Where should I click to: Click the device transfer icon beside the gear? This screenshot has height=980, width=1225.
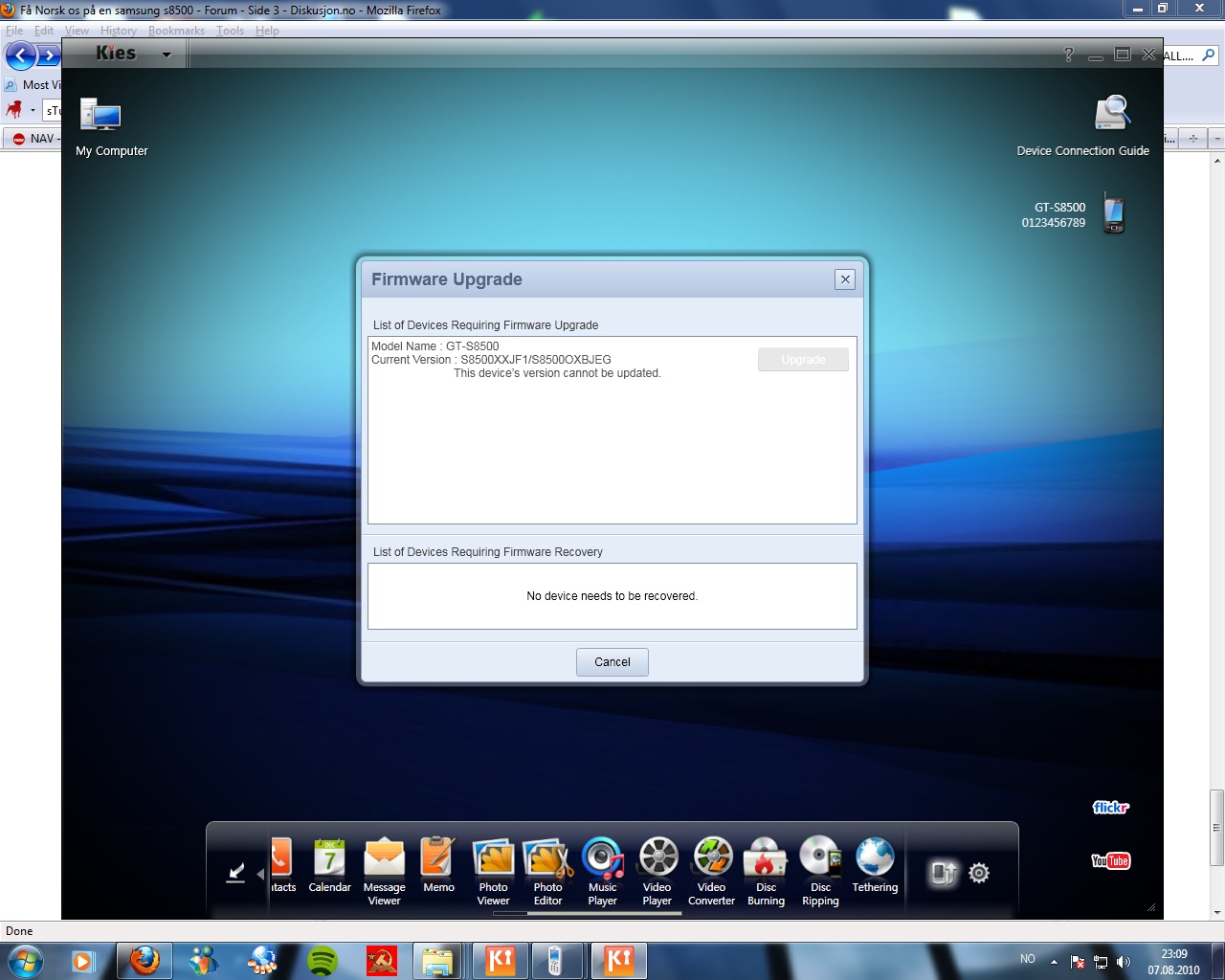943,873
